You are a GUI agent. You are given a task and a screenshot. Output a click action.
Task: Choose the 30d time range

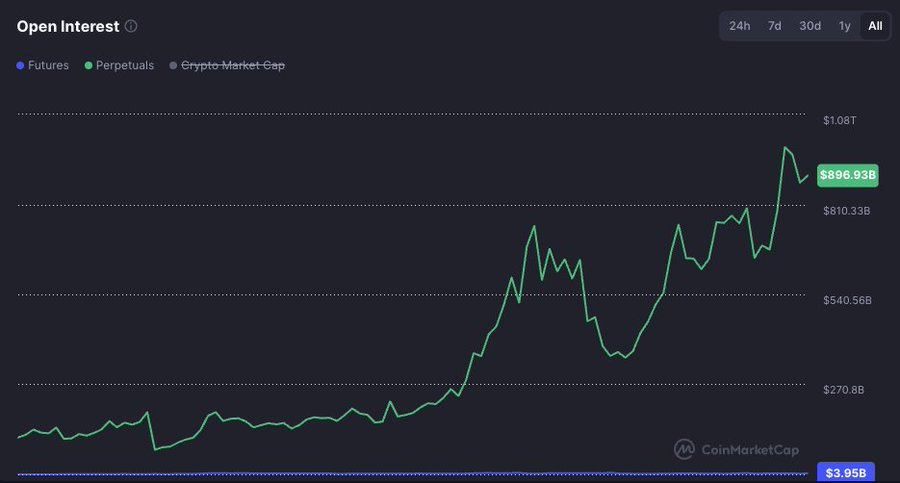(x=810, y=26)
